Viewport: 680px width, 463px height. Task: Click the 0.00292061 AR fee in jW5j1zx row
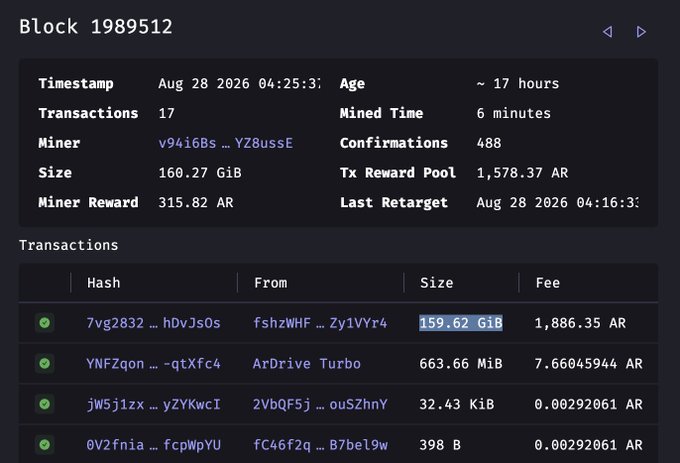pos(588,404)
